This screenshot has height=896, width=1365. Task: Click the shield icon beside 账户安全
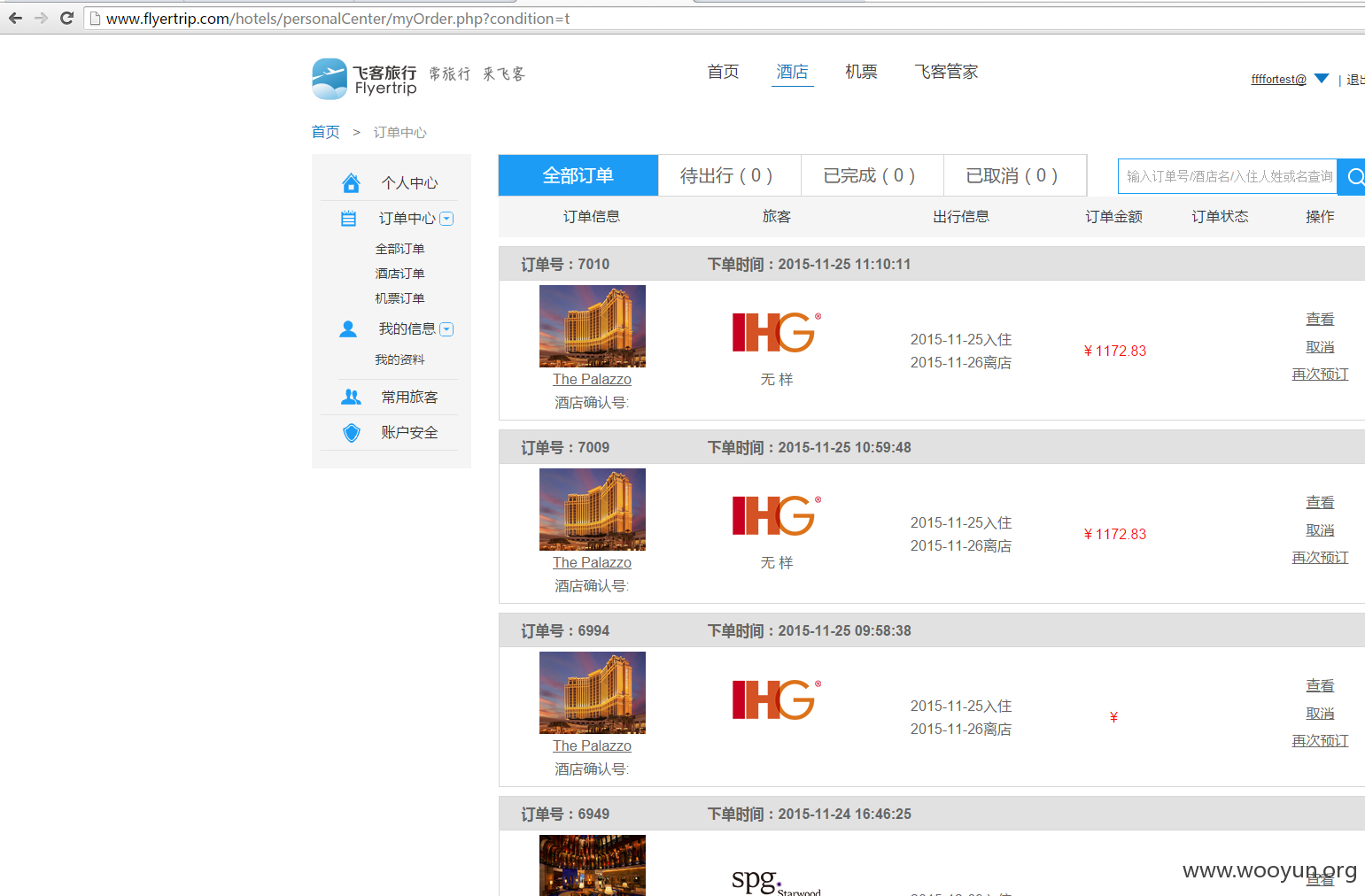click(352, 433)
